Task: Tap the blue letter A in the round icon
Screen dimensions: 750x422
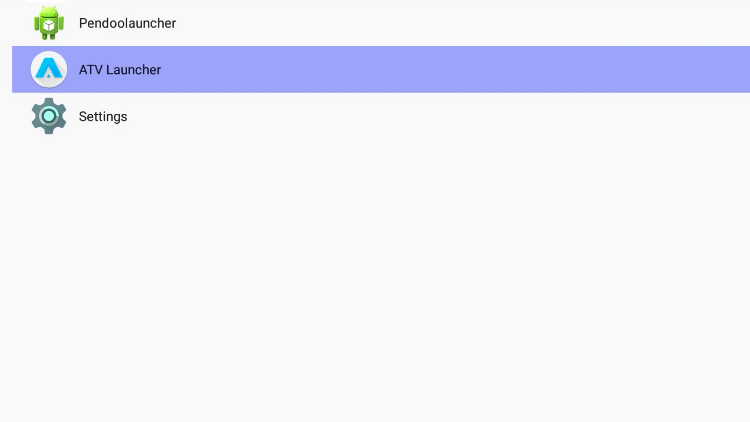Action: [48, 70]
